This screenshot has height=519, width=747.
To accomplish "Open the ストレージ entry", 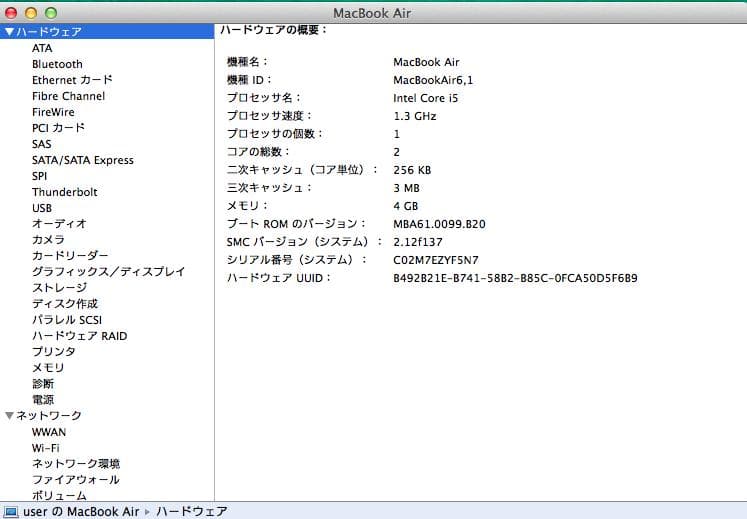I will pos(60,288).
